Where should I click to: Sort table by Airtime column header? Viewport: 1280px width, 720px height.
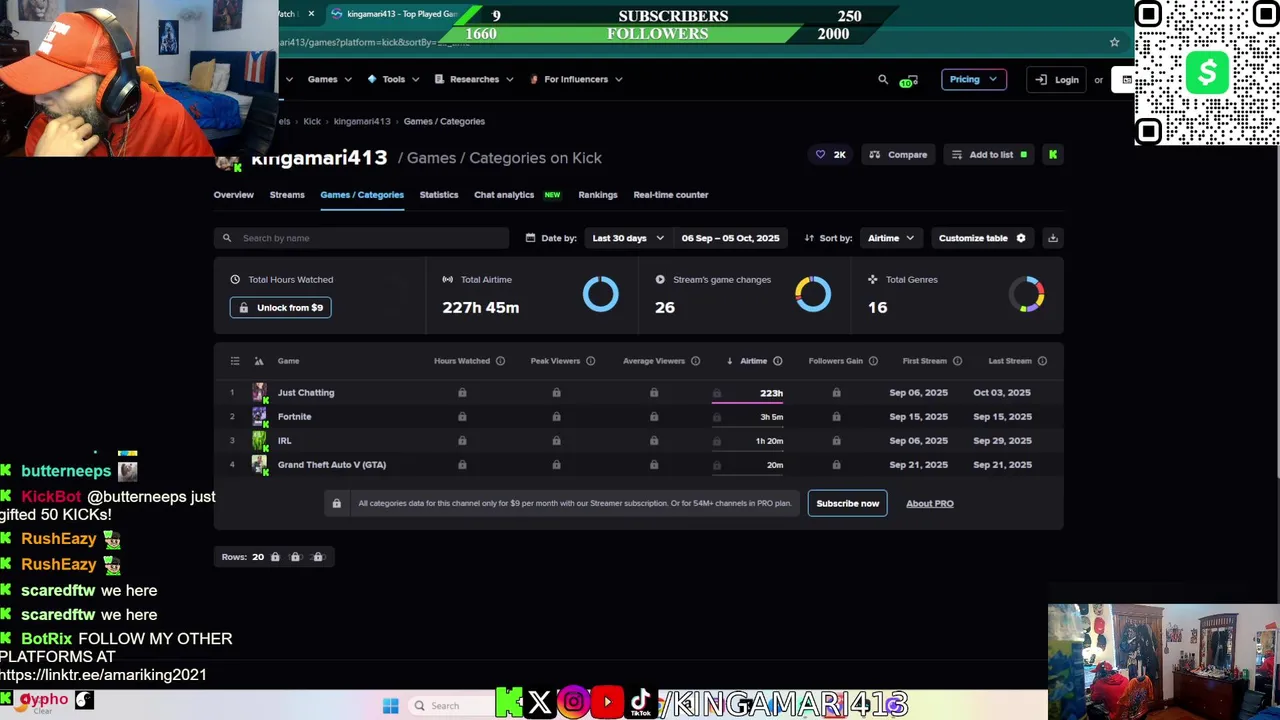point(753,361)
